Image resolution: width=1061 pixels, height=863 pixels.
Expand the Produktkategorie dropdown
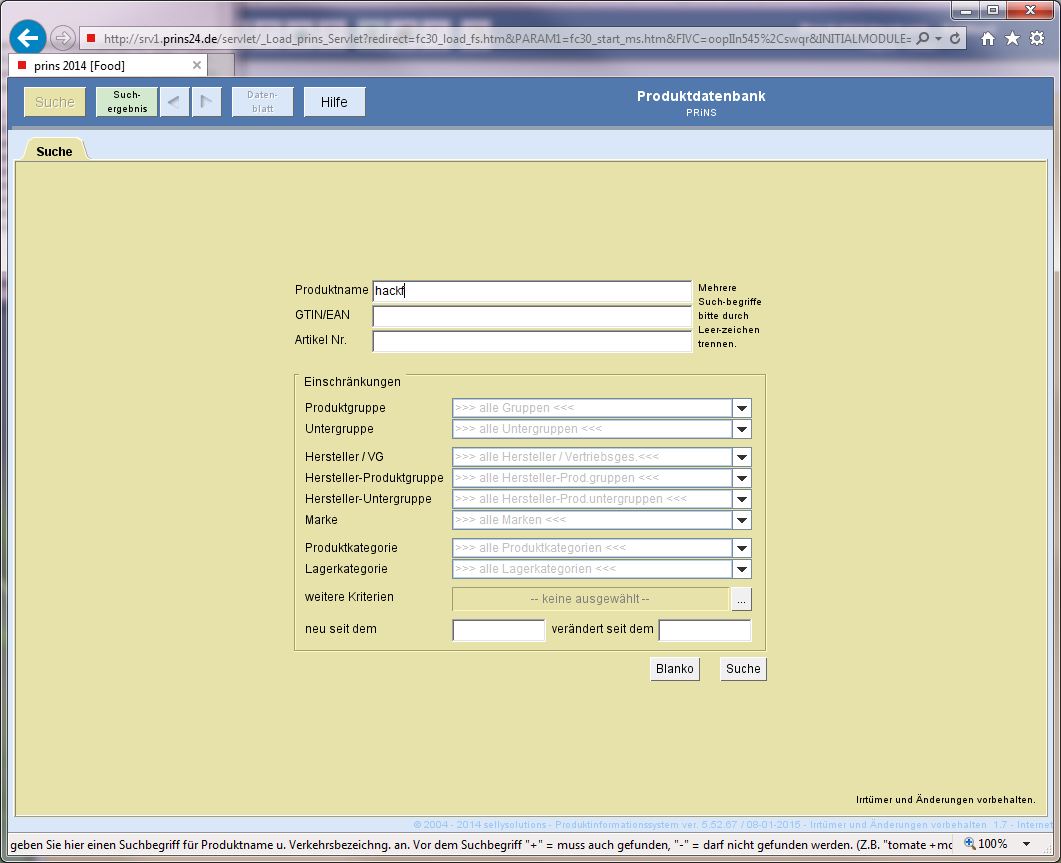tap(742, 548)
